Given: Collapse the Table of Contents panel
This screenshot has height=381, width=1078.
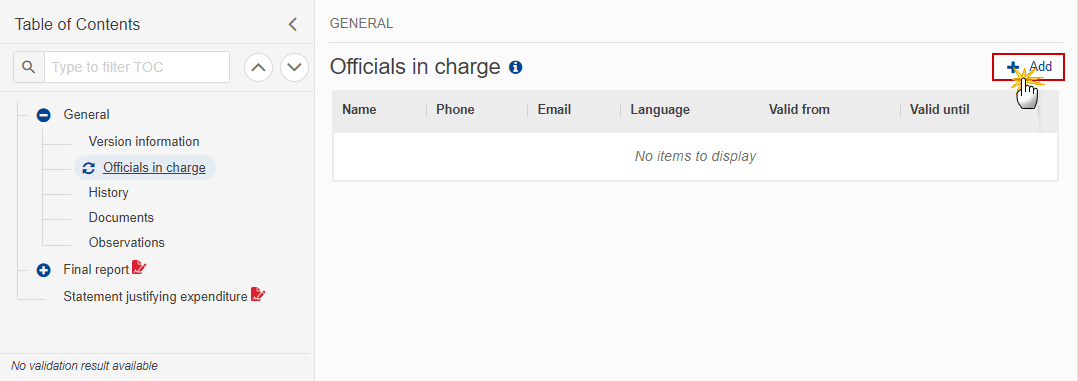Looking at the screenshot, I should [x=293, y=25].
